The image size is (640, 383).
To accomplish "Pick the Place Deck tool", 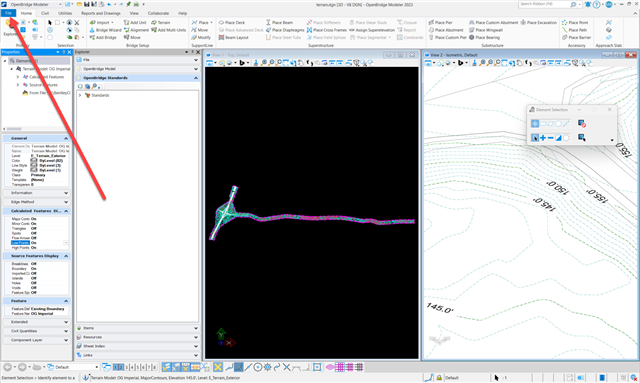I will point(232,22).
